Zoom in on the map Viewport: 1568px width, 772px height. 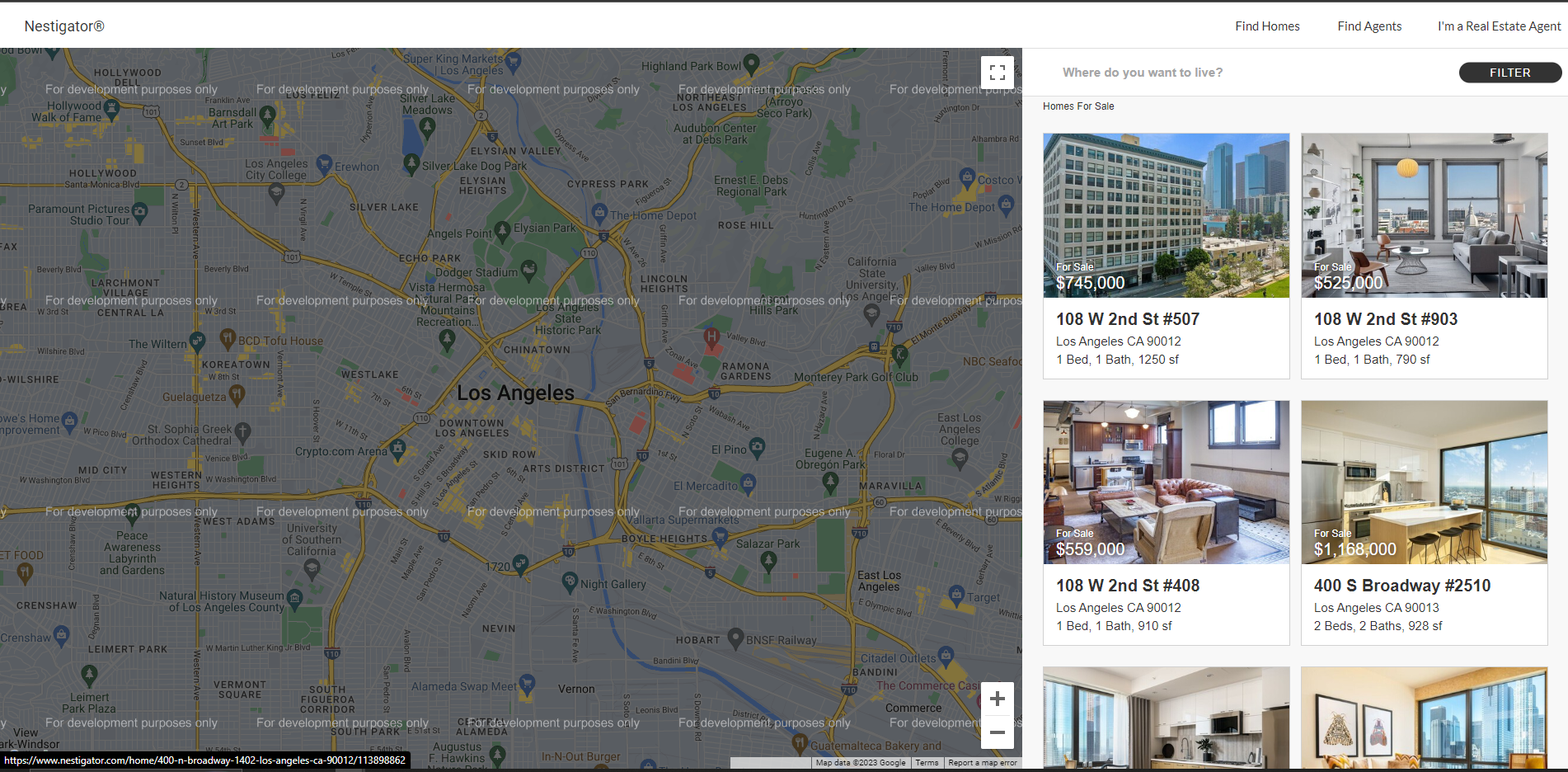click(x=997, y=699)
